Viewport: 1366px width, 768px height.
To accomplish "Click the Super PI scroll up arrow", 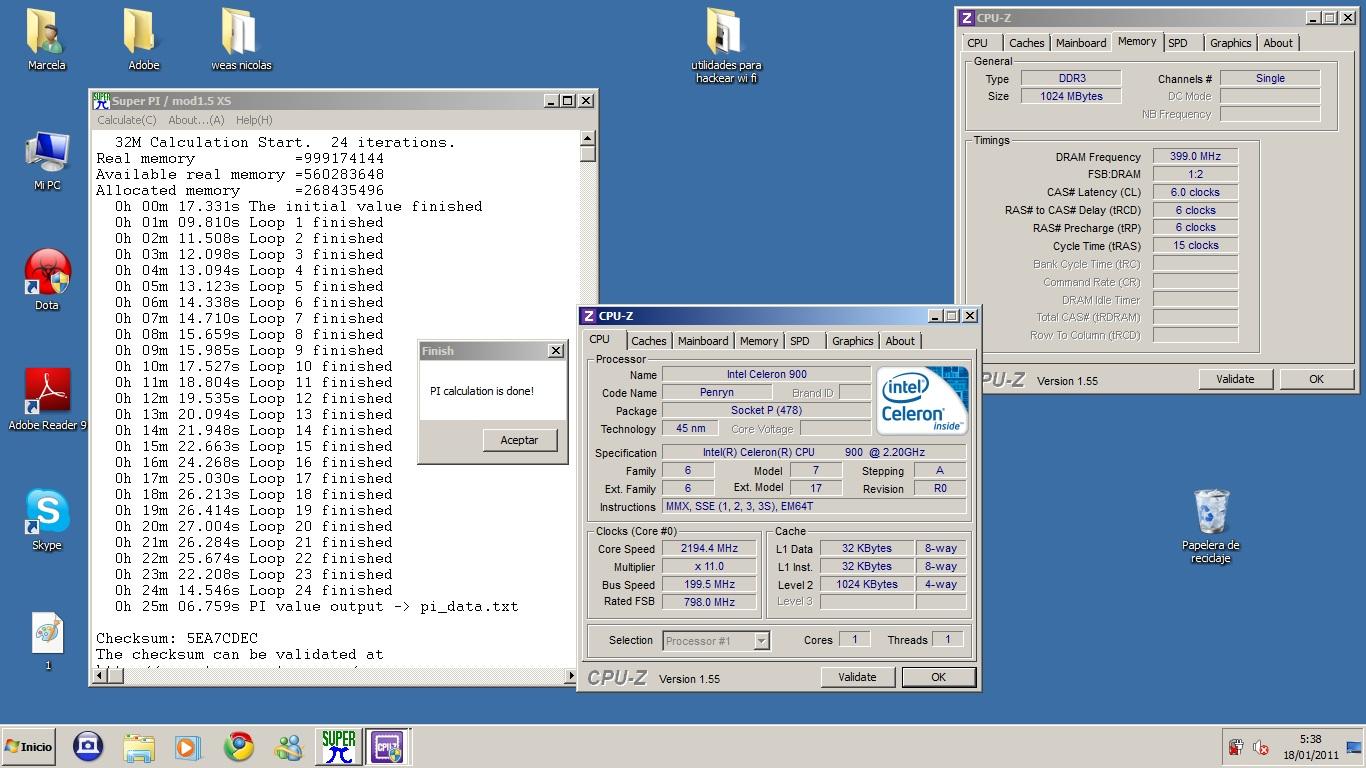I will (x=588, y=139).
